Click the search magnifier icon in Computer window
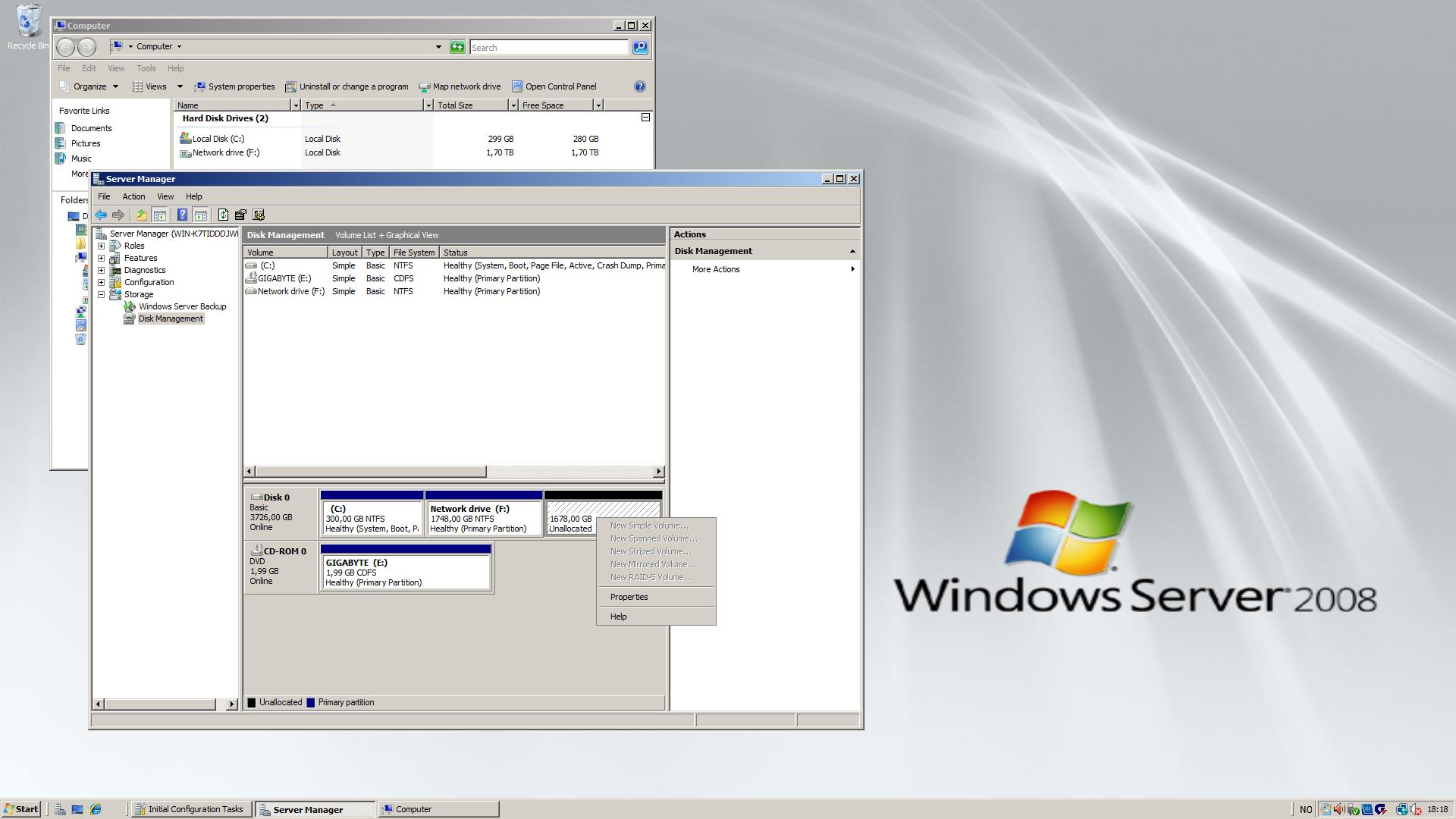This screenshot has width=1456, height=819. 640,47
